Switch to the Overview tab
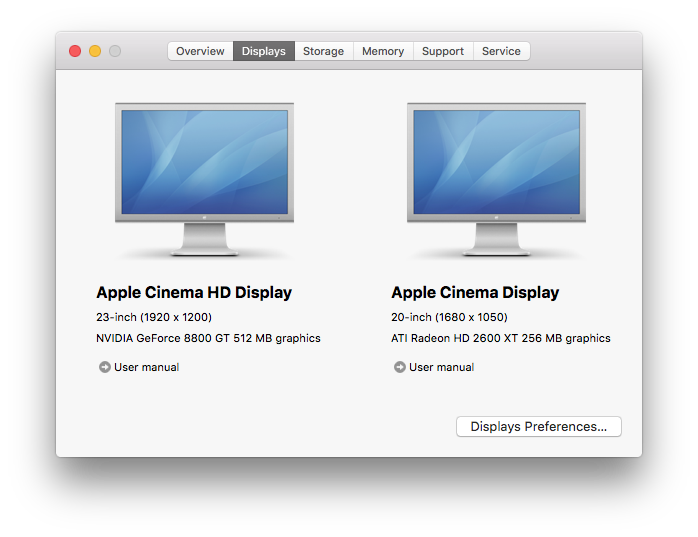The height and width of the screenshot is (537, 698). pyautogui.click(x=200, y=51)
